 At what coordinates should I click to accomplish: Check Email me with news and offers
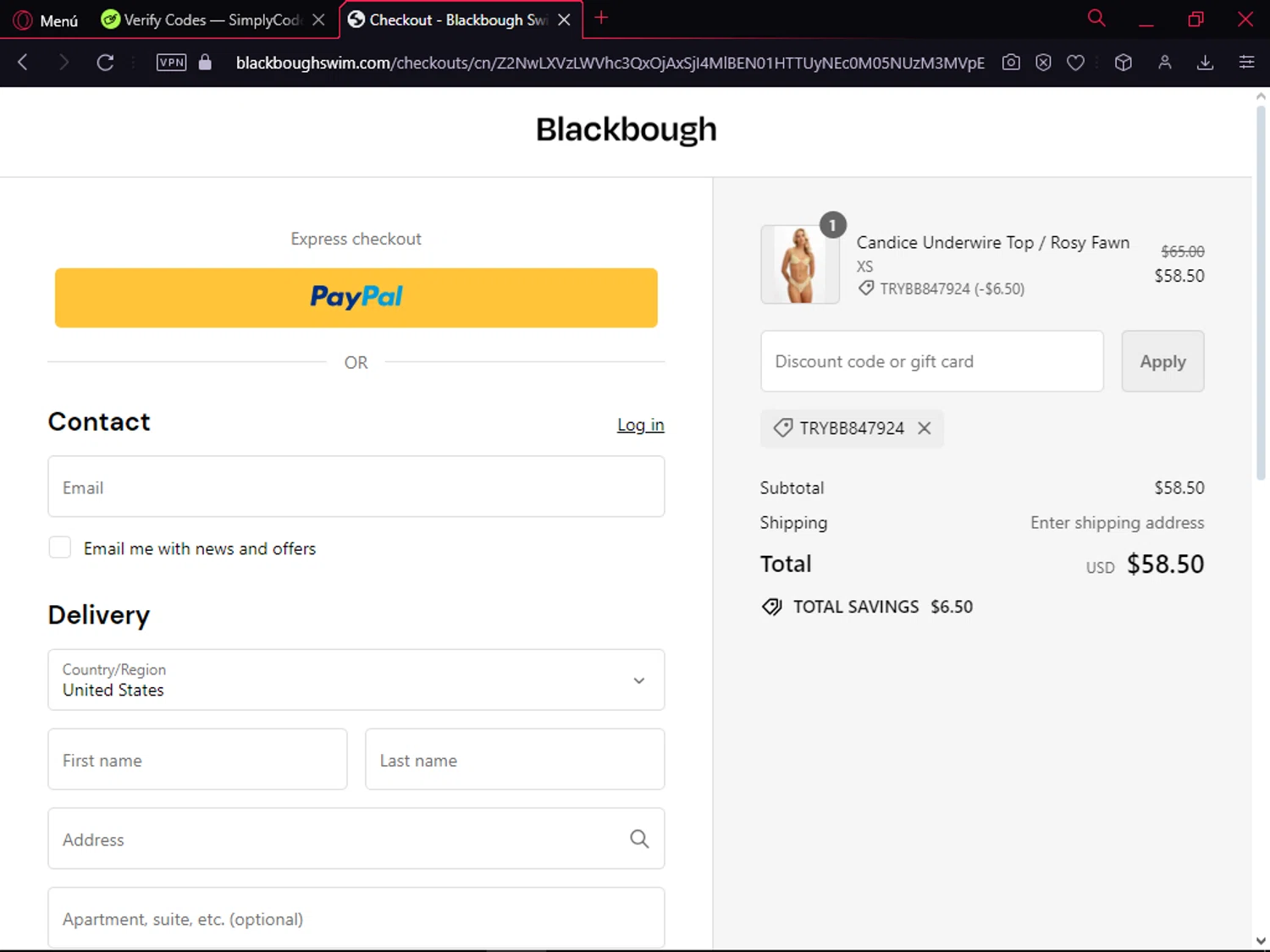(x=60, y=548)
